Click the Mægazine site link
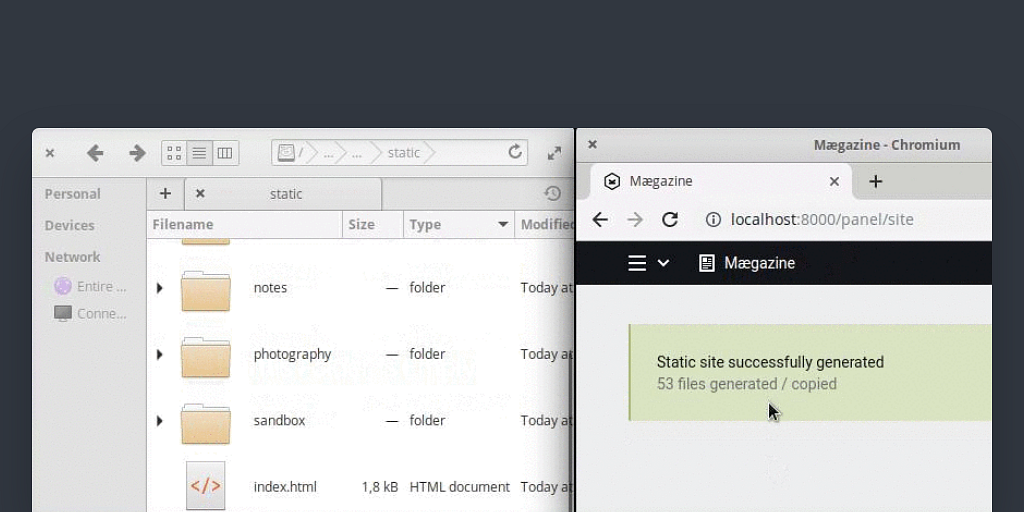This screenshot has width=1024, height=512. tap(748, 263)
